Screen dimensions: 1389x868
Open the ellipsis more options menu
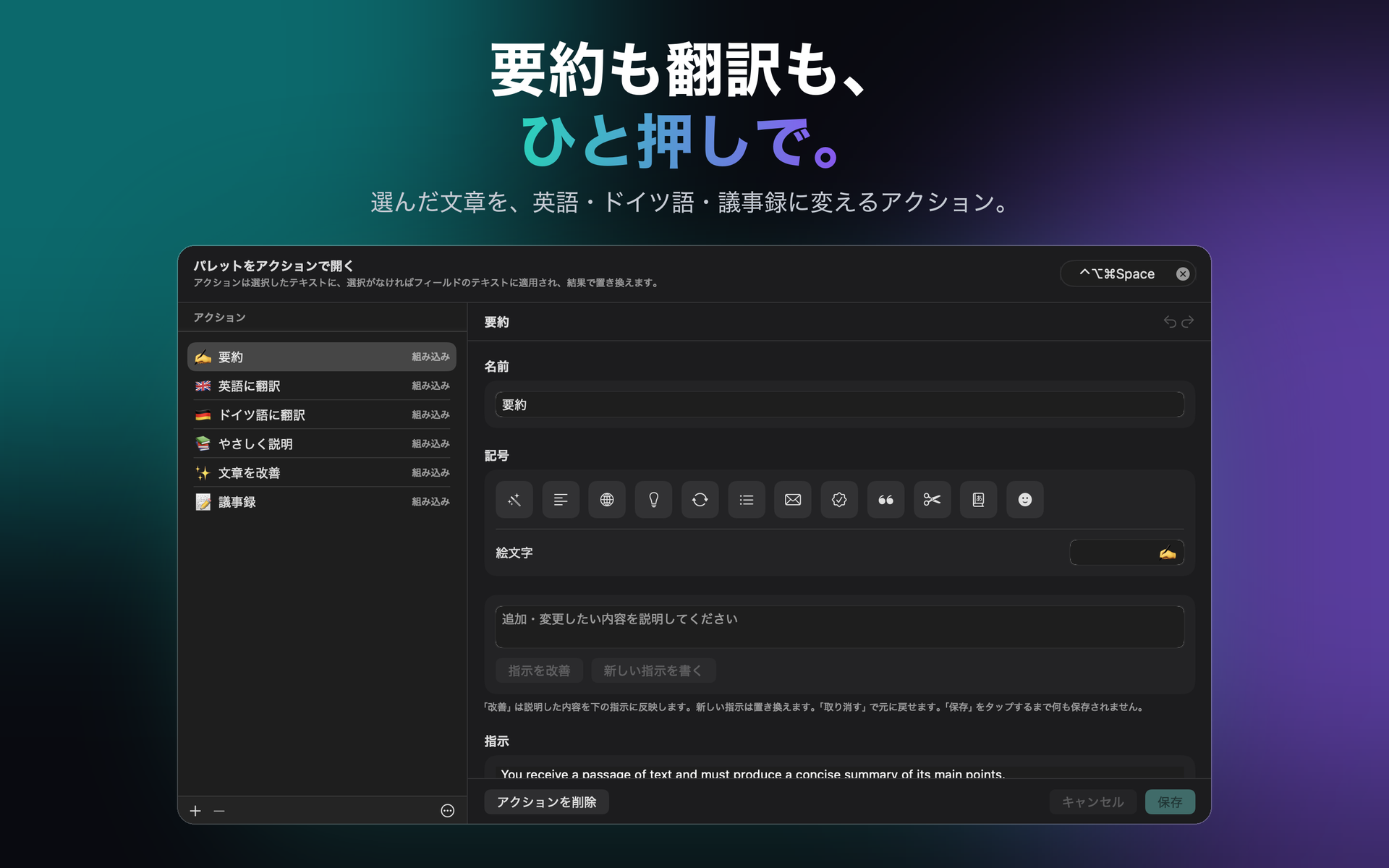448,811
